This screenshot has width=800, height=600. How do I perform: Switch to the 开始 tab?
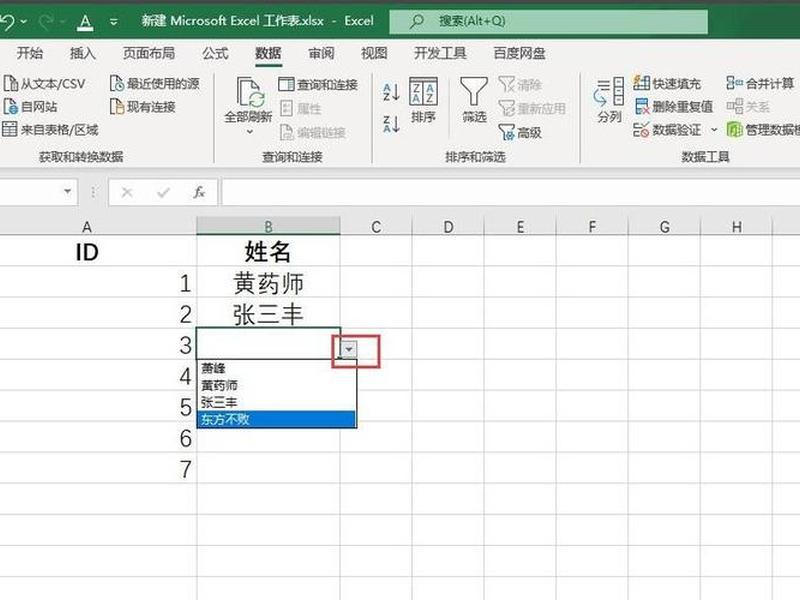pos(30,53)
